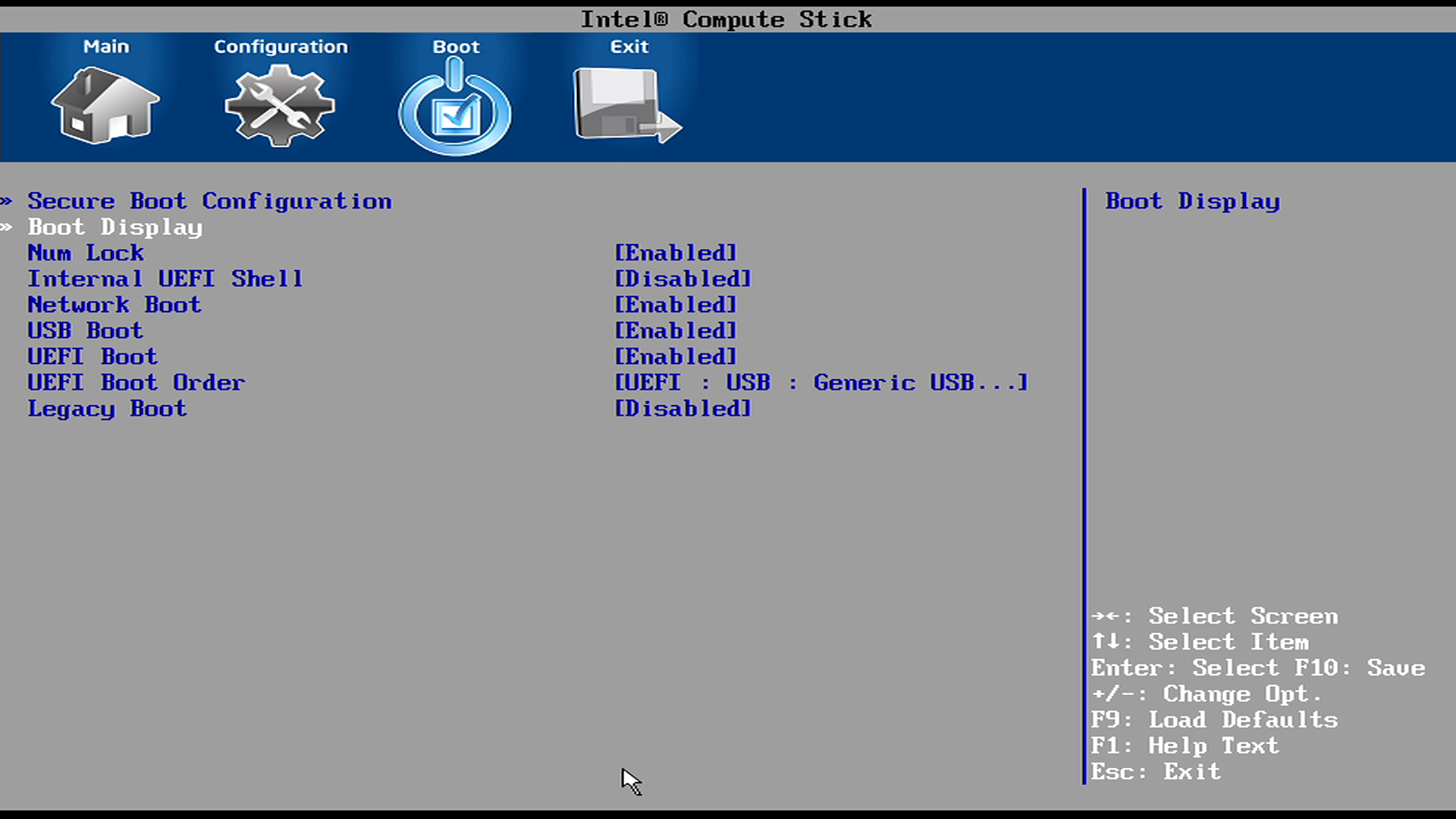Toggle Num Lock Enabled value
This screenshot has height=819, width=1456.
675,253
